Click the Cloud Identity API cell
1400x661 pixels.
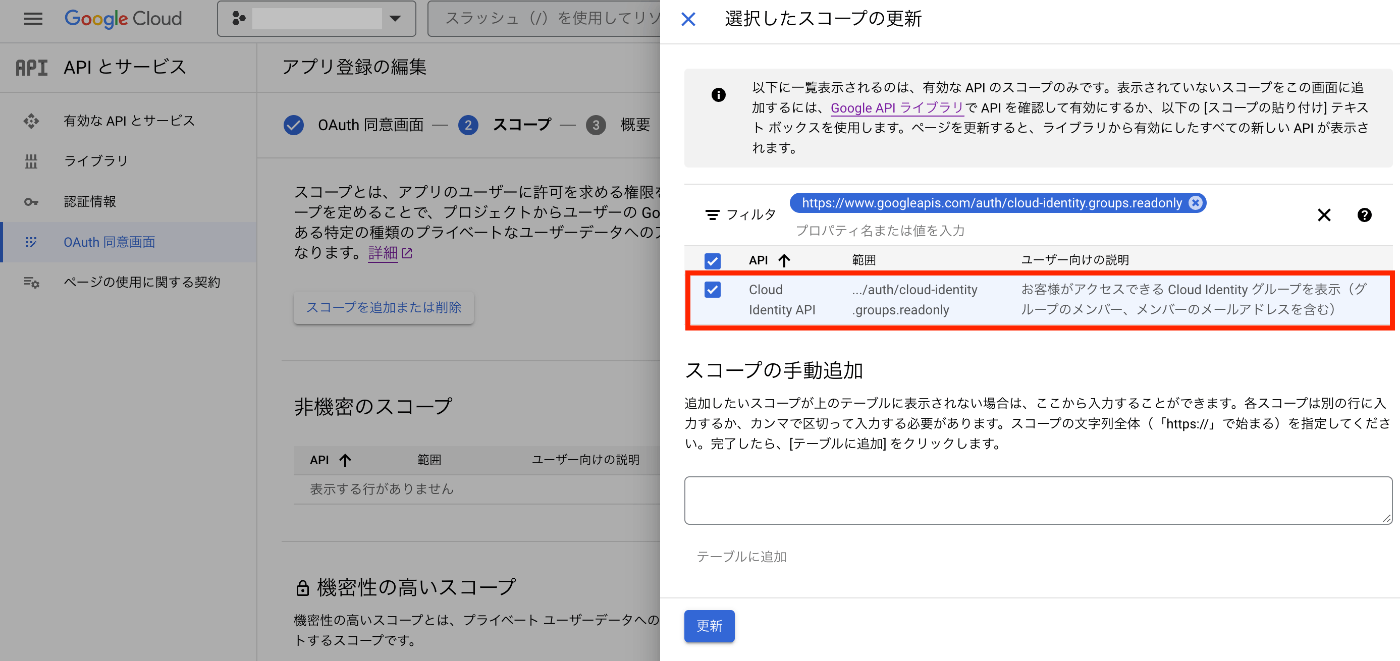point(783,300)
